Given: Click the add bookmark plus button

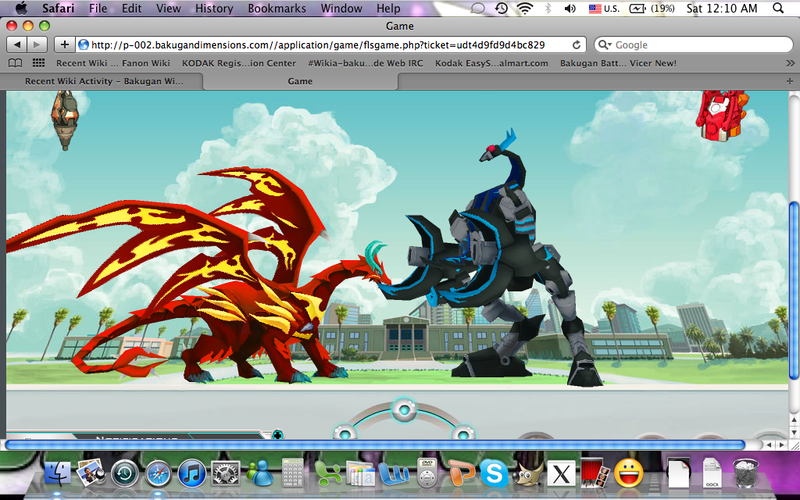Looking at the screenshot, I should [x=65, y=45].
